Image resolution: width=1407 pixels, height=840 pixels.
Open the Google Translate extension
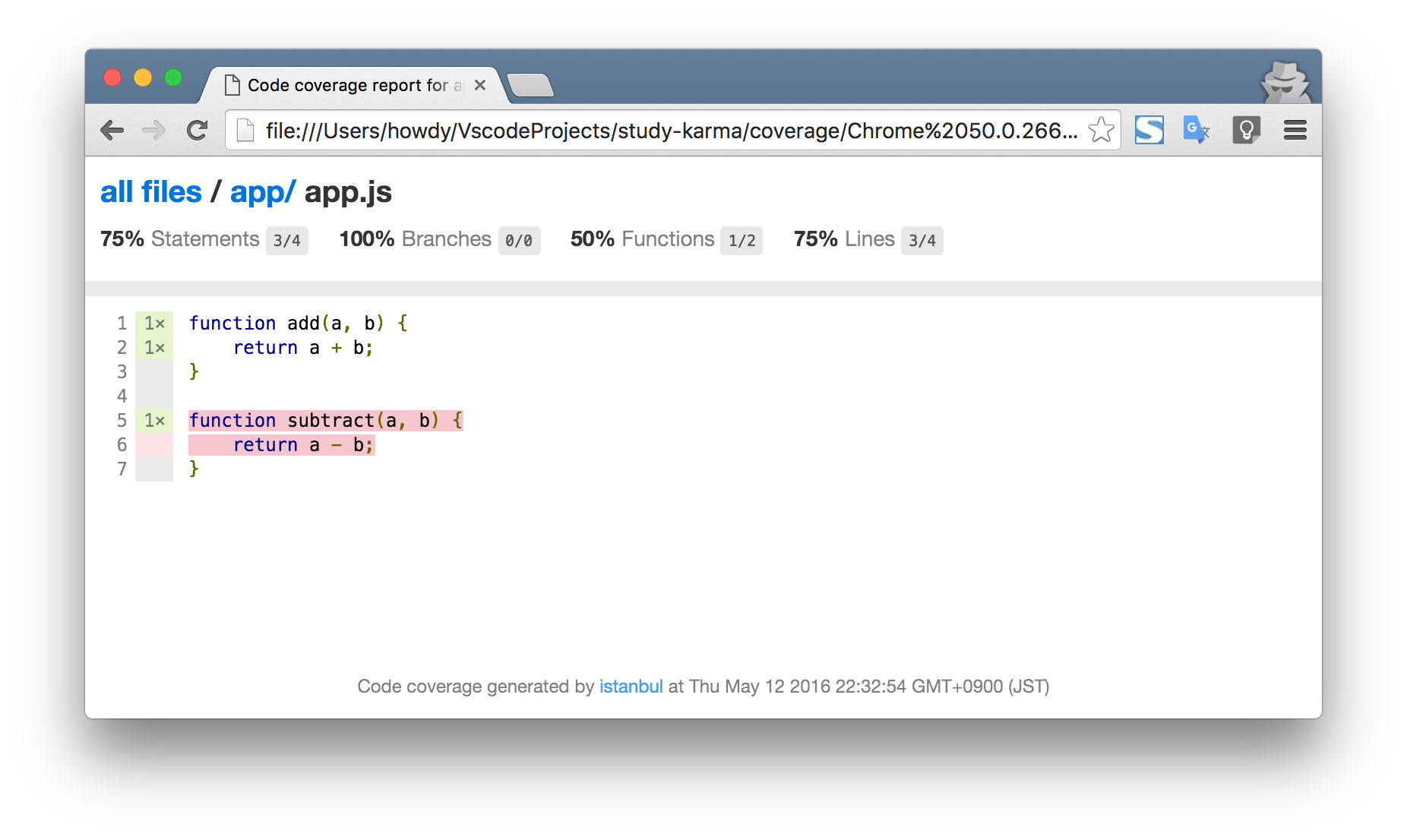[1196, 130]
